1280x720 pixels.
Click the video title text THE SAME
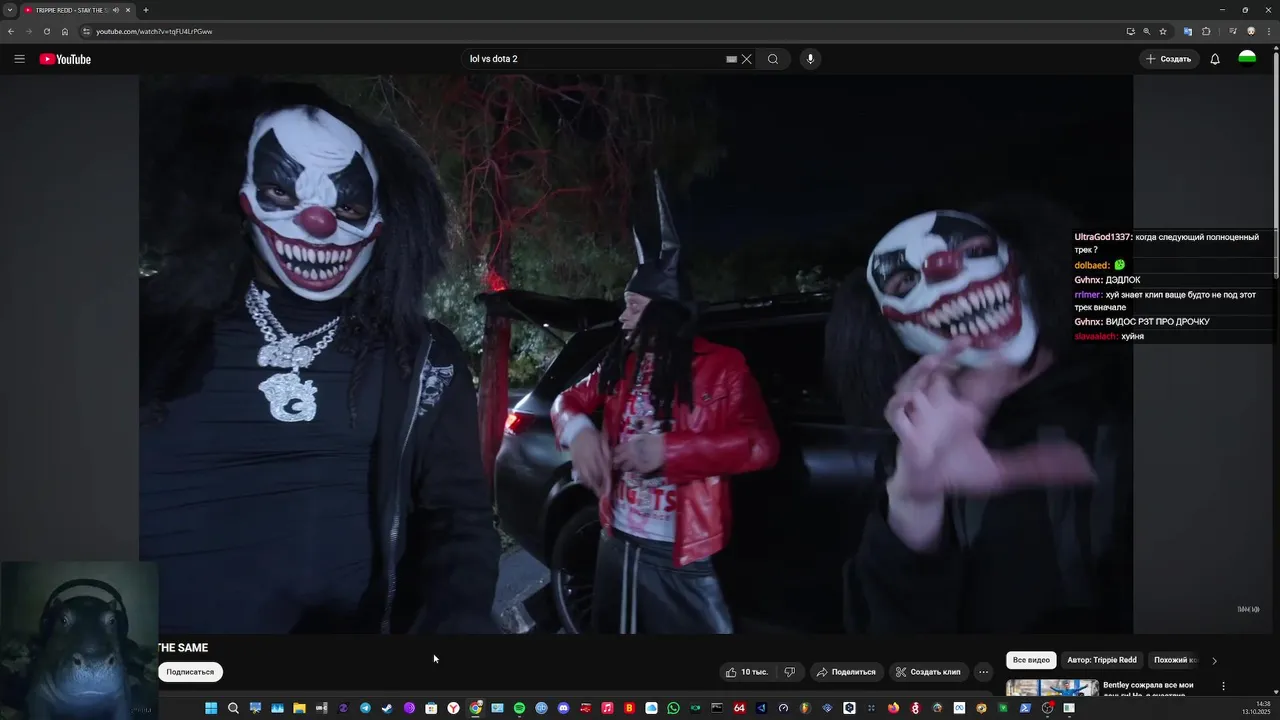click(183, 648)
